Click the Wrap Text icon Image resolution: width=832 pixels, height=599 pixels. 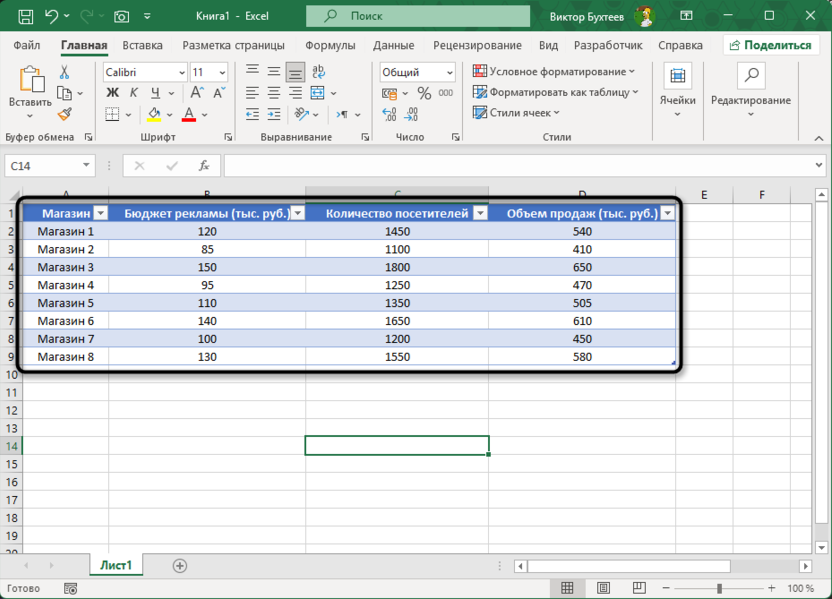pos(319,72)
